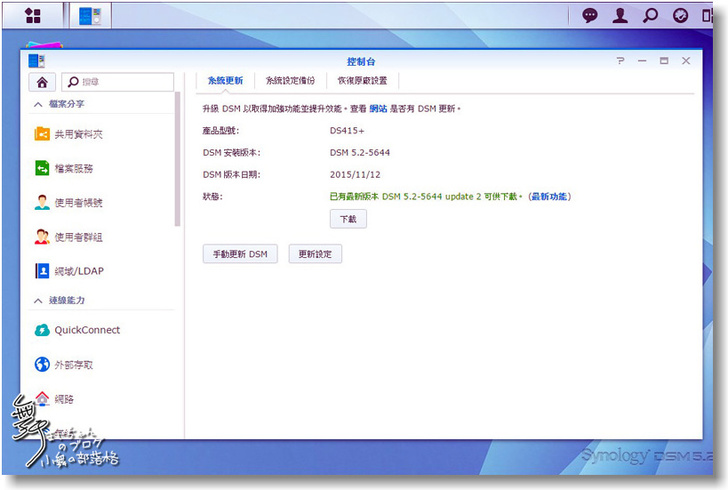Open the resource monitor gauge icon
The height and width of the screenshot is (490, 728).
[x=680, y=15]
